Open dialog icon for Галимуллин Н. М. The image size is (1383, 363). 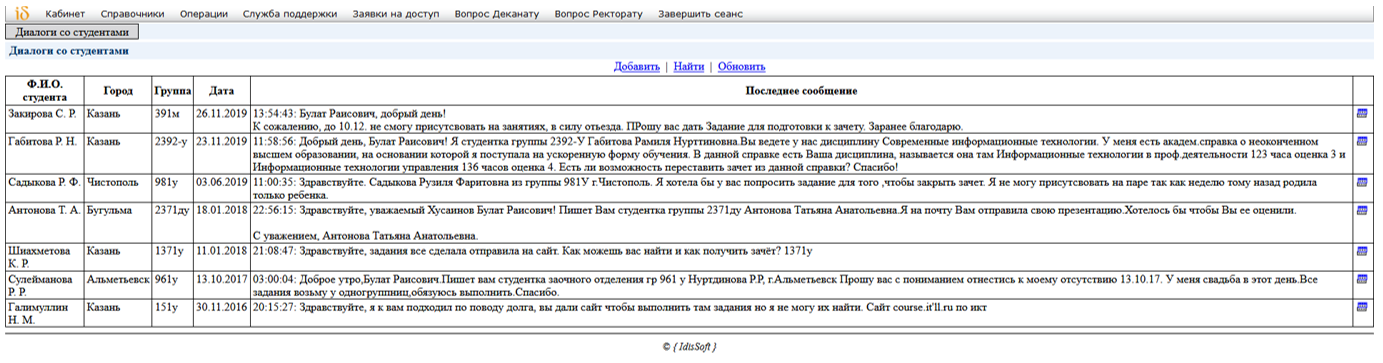coord(1362,308)
